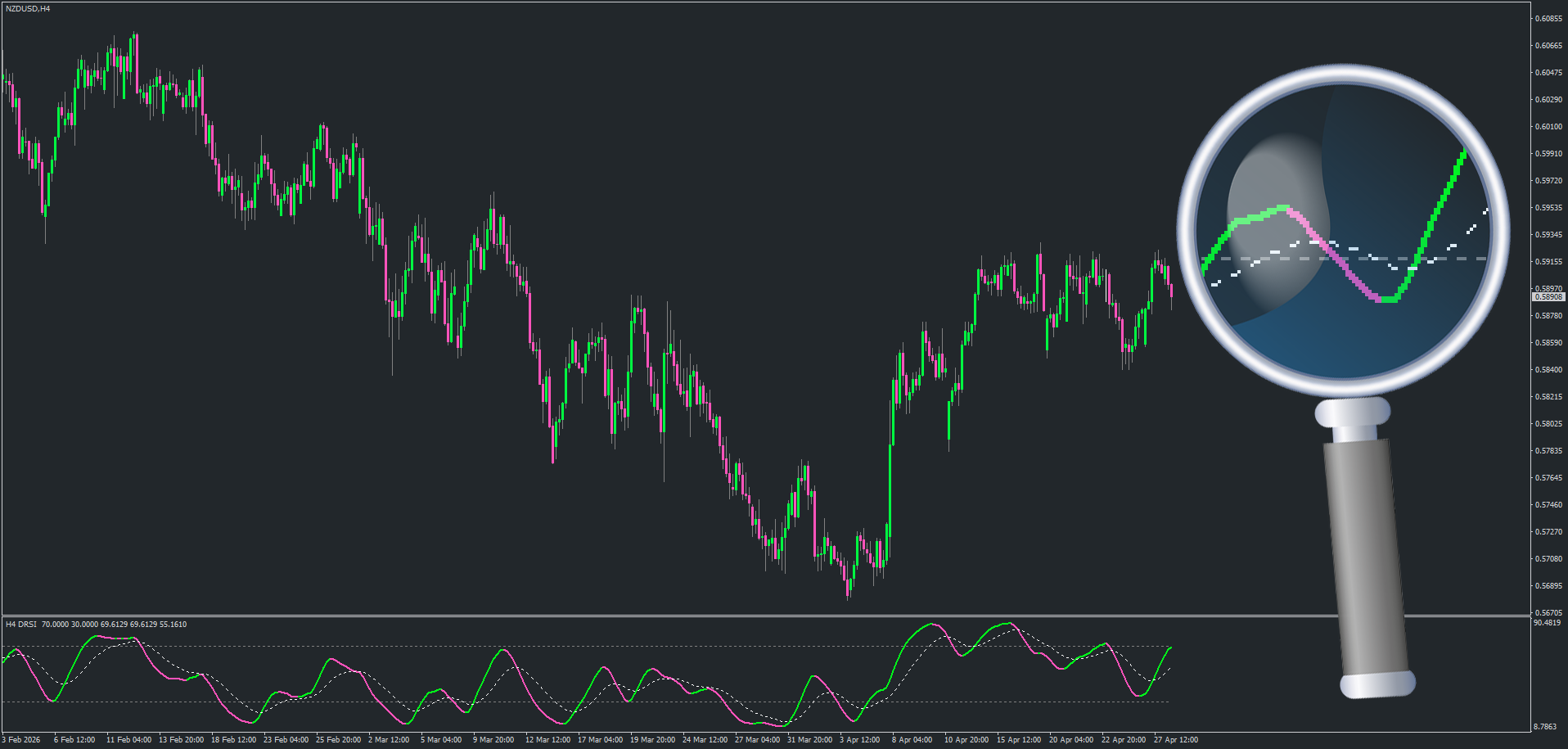
Task: Select the 8.7863 indicator scale value
Action: pyautogui.click(x=1545, y=727)
